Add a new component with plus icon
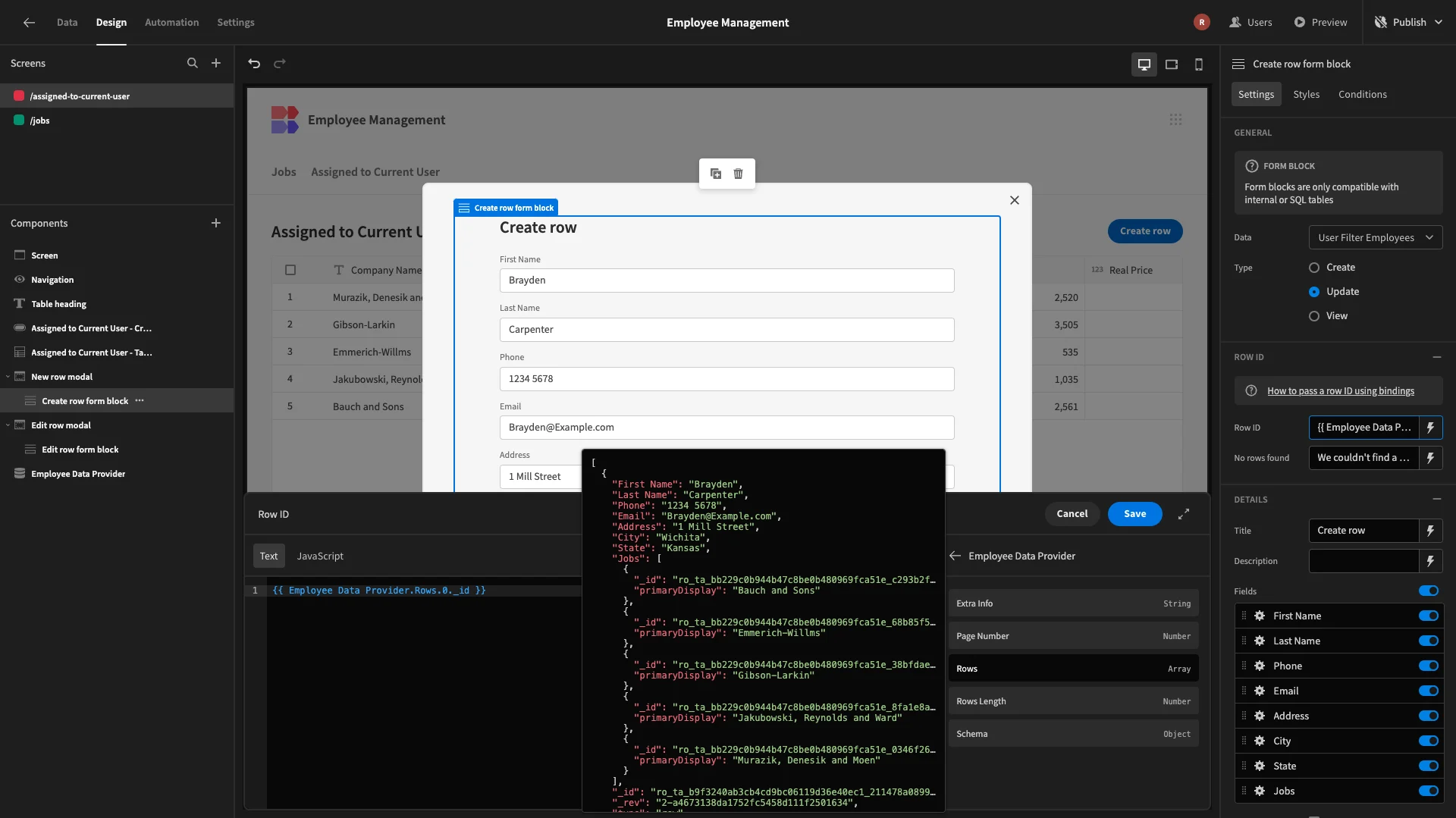1456x818 pixels. [x=216, y=224]
